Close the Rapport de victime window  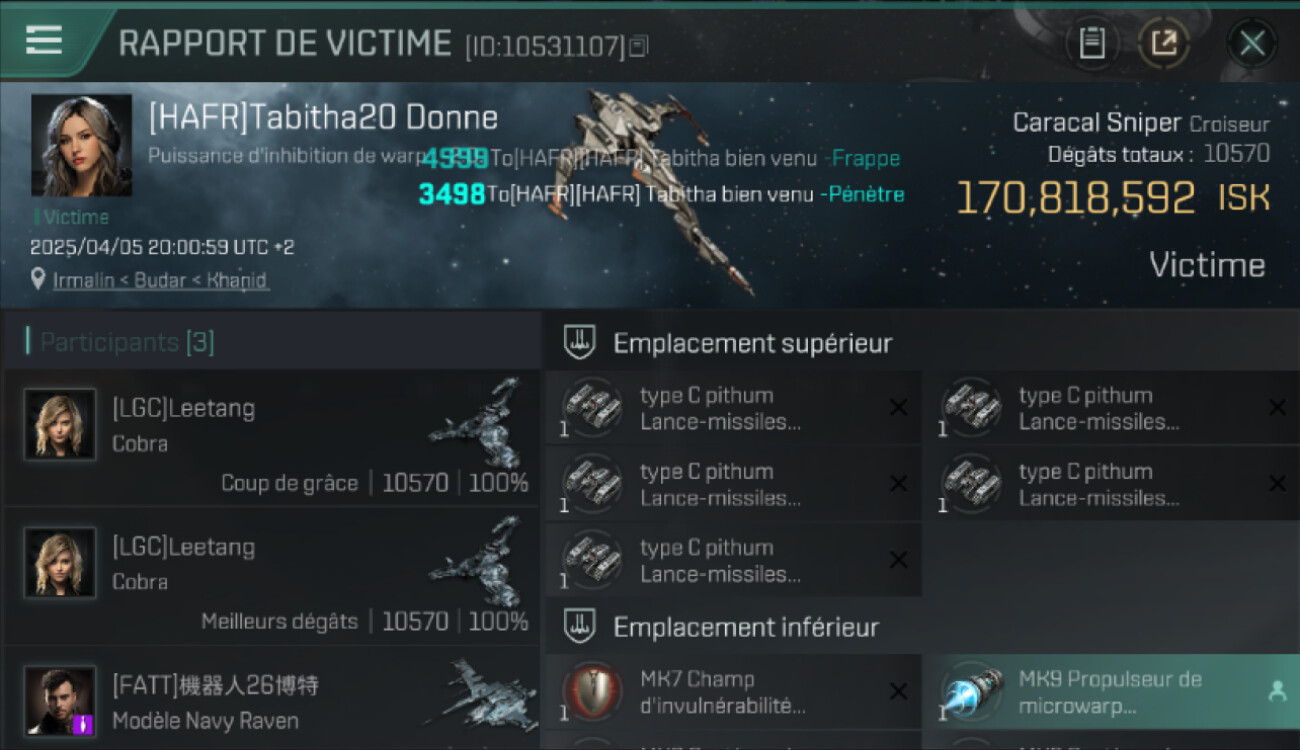click(1252, 43)
